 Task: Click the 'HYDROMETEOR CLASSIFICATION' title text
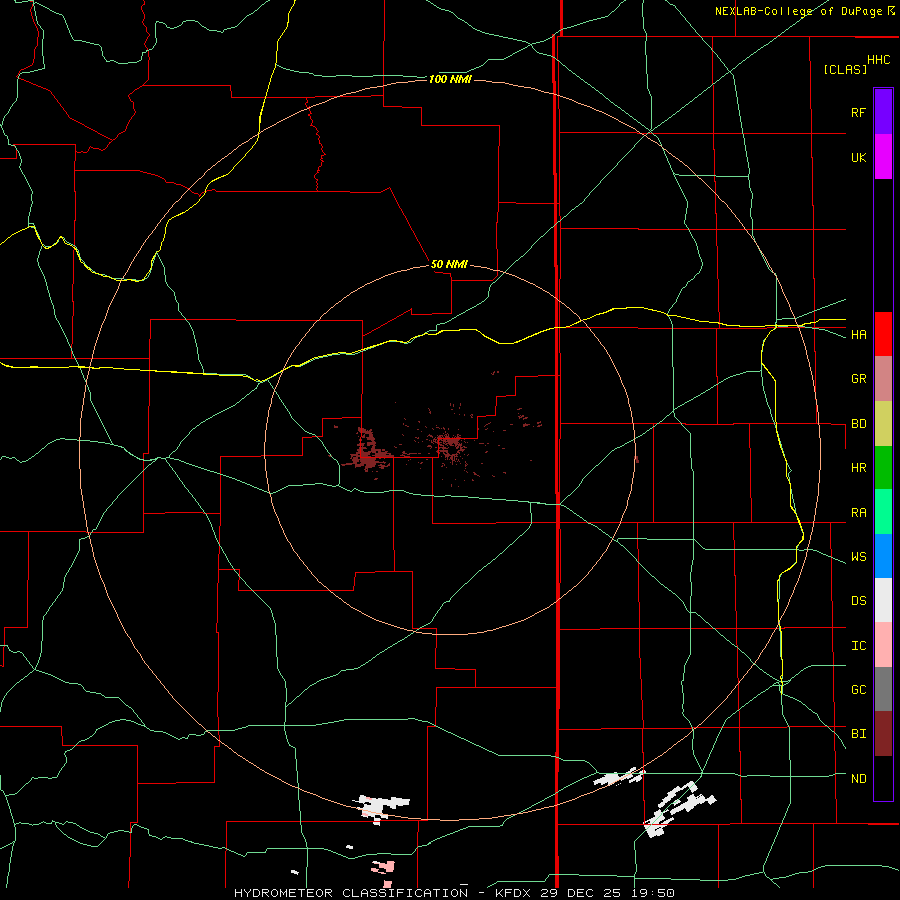point(351,893)
